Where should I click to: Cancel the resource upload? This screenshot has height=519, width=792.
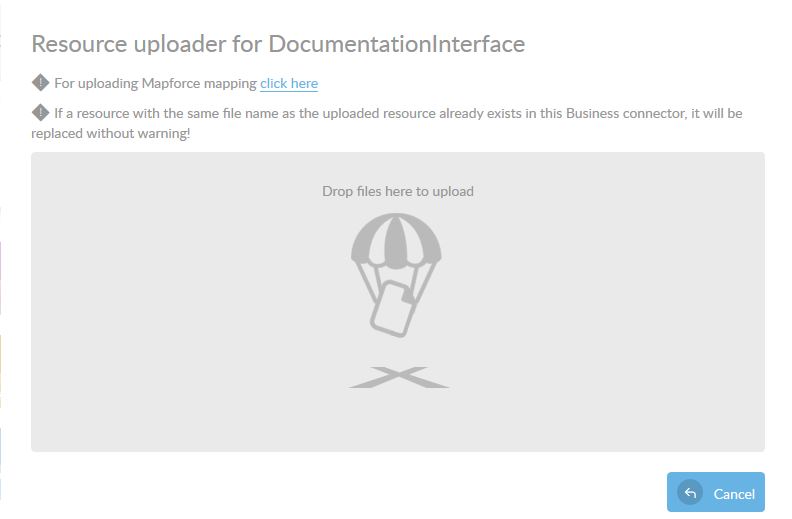pos(716,492)
